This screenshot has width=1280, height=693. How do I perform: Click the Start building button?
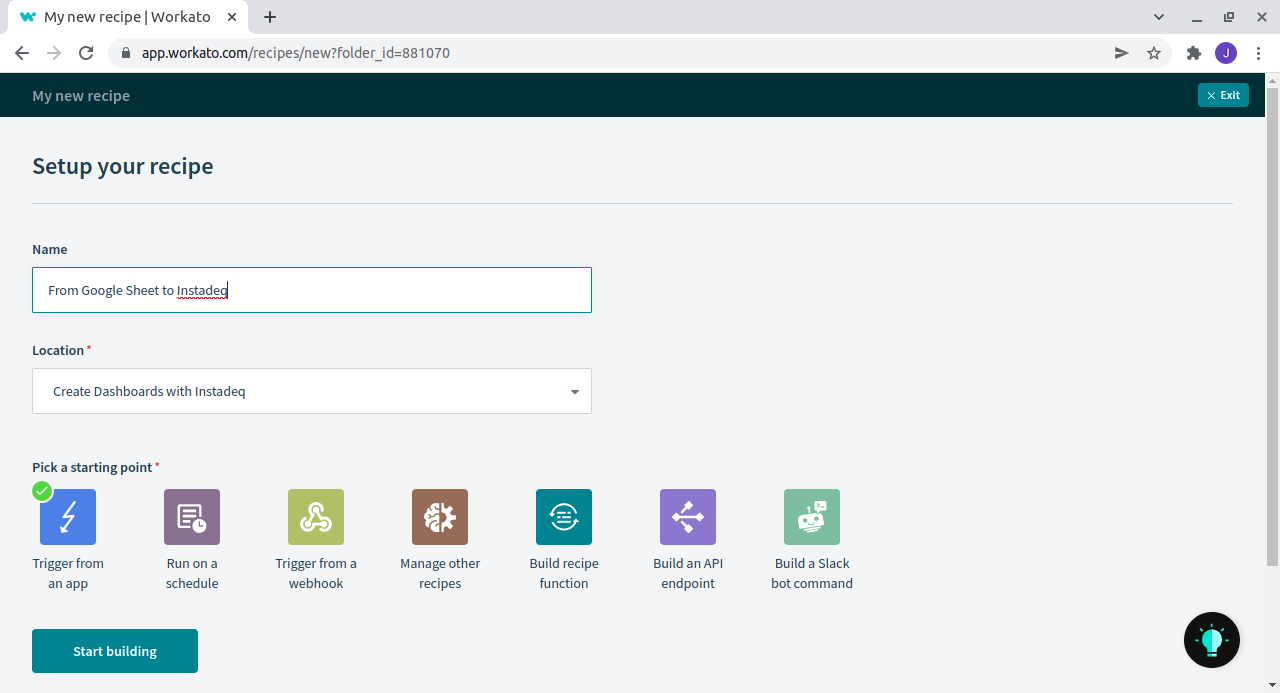115,651
